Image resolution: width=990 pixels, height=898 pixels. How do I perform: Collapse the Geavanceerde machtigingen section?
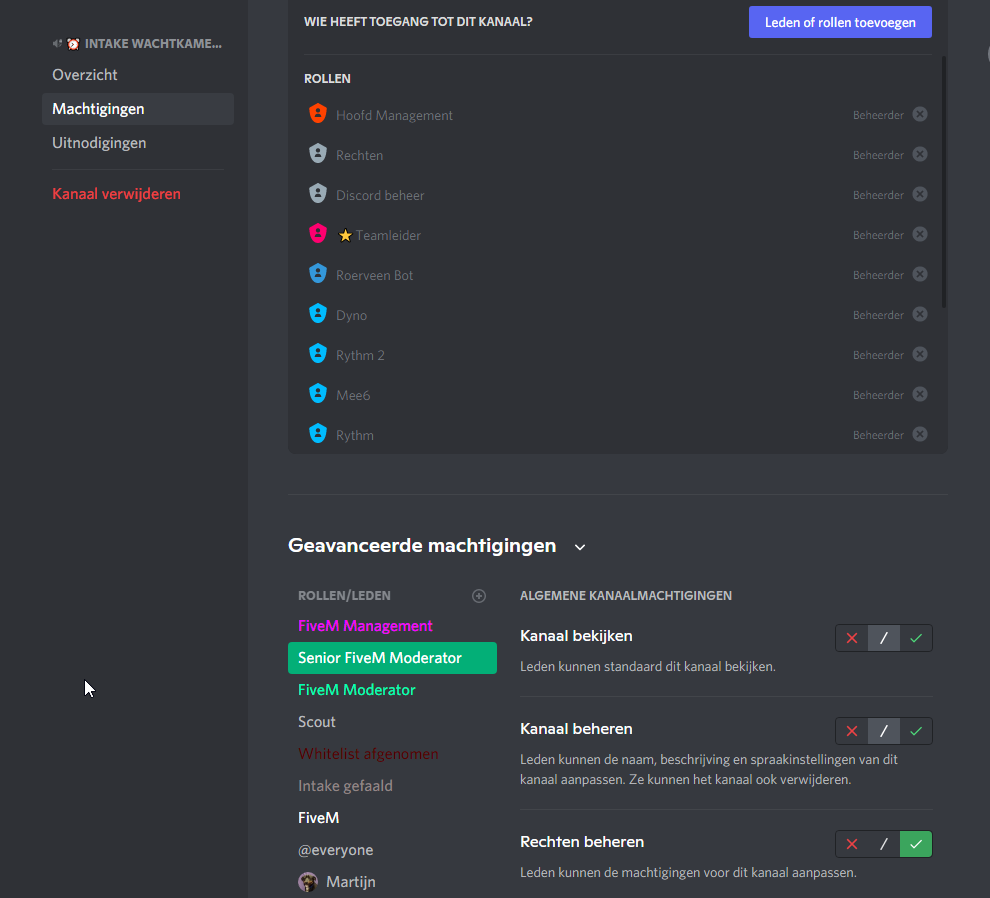click(x=580, y=547)
